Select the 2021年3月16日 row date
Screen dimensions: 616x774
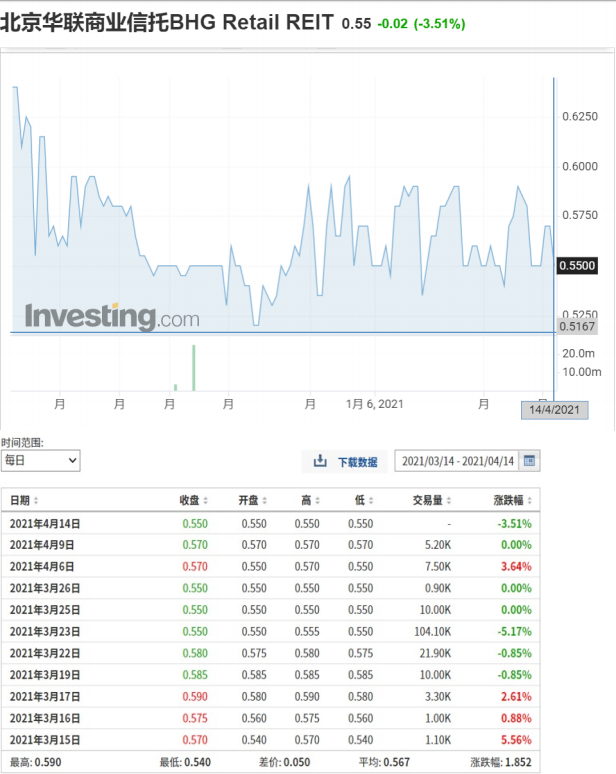(x=45, y=719)
